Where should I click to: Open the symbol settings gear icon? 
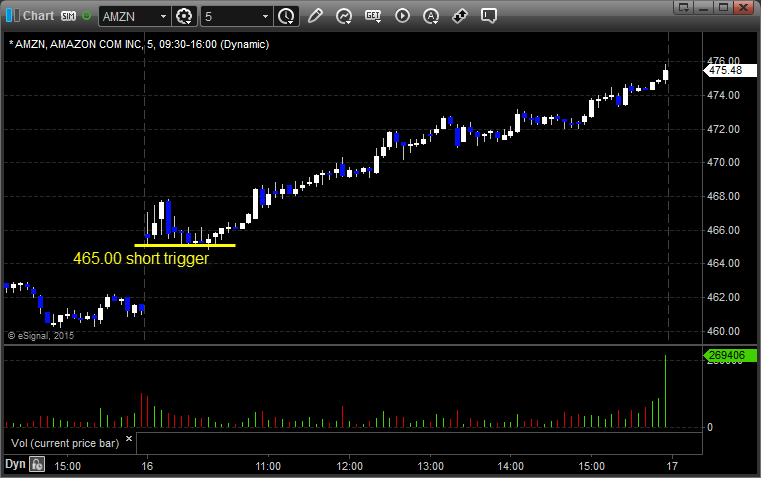[184, 16]
